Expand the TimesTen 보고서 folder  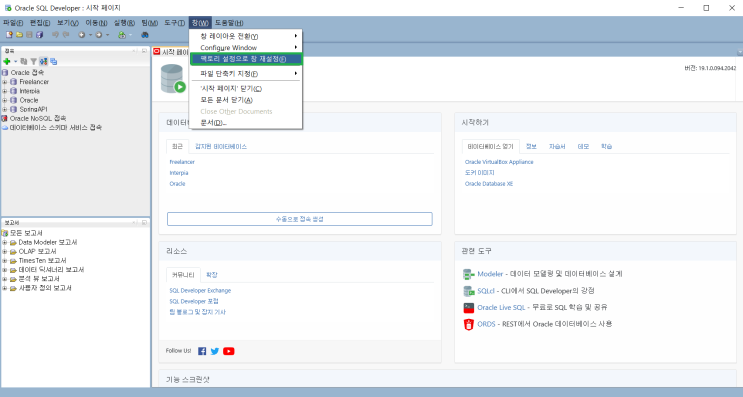5,261
